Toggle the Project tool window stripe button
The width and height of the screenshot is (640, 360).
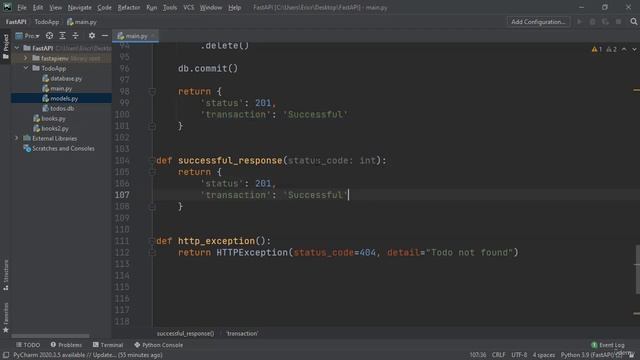5,47
